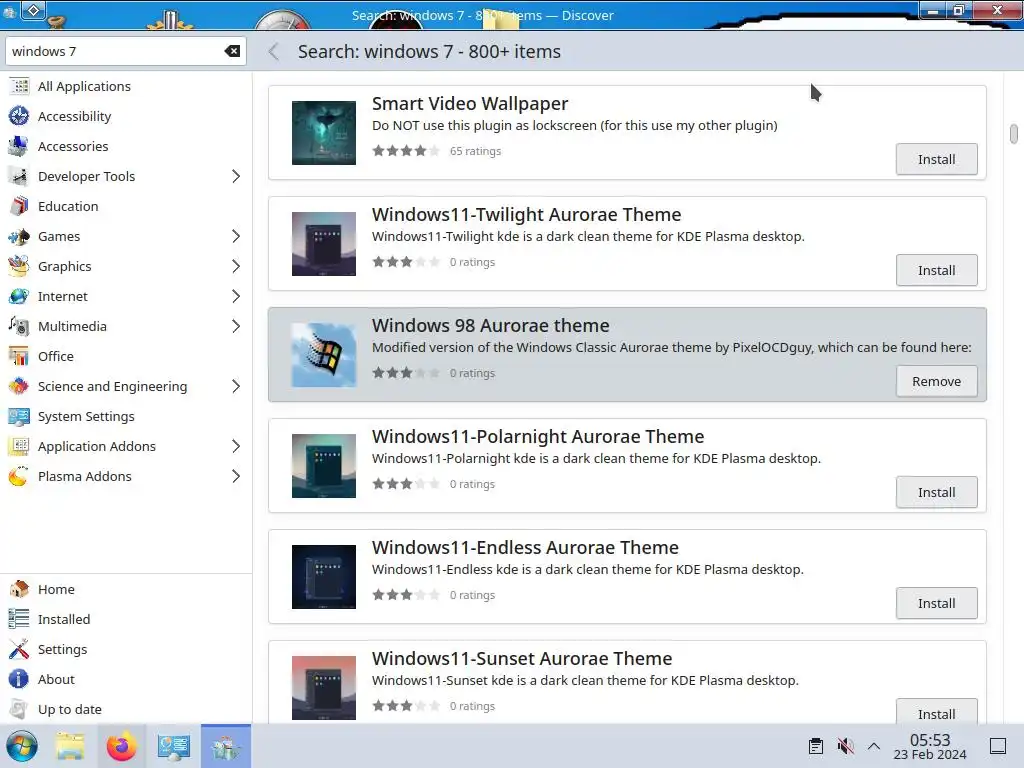Image resolution: width=1024 pixels, height=768 pixels.
Task: Click Smart Video Wallpaper star rating
Action: [406, 151]
